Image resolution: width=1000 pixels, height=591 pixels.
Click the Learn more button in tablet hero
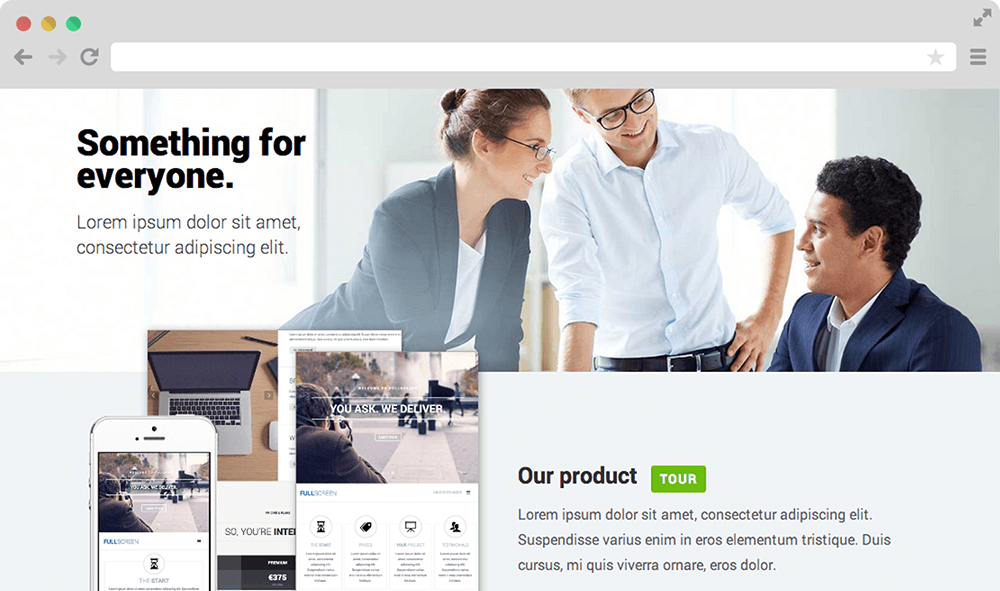[x=387, y=437]
